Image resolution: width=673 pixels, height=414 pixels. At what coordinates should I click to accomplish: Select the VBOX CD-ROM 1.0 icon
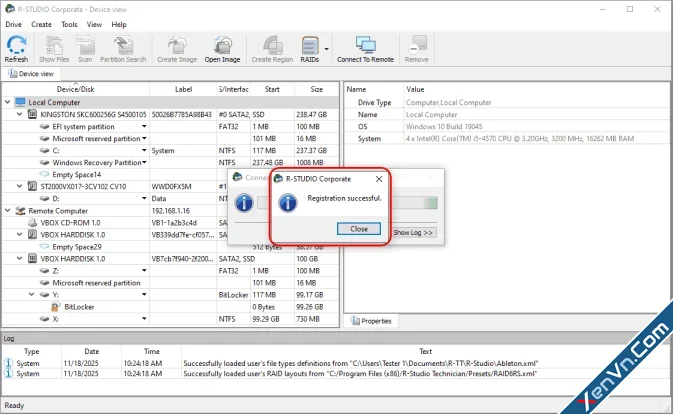pyautogui.click(x=32, y=222)
